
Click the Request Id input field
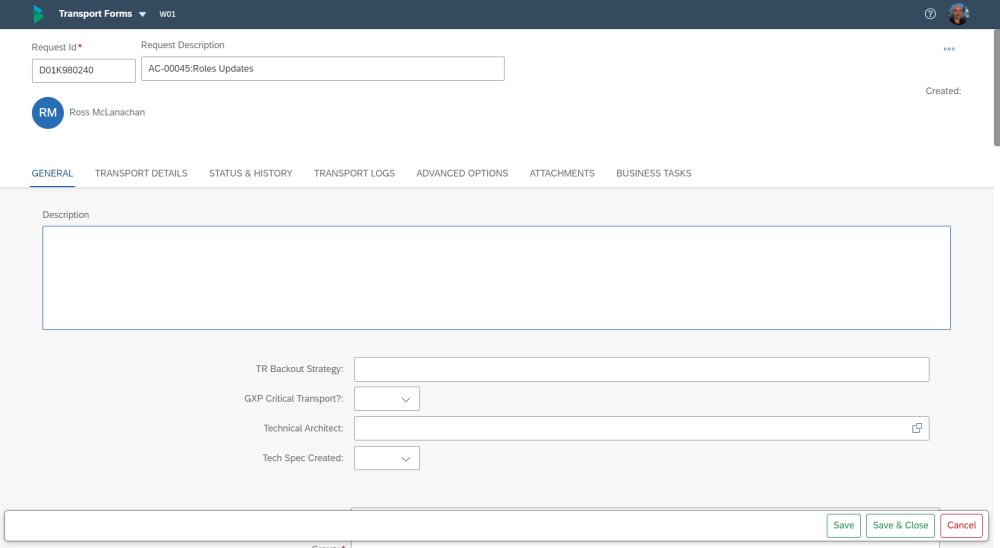(x=84, y=71)
